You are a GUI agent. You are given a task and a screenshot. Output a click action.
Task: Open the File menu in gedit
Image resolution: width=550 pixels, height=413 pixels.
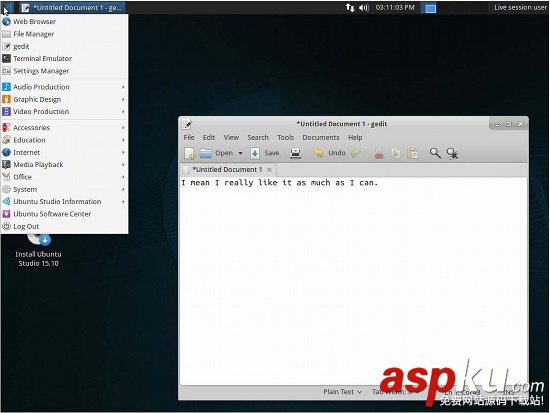pos(189,138)
